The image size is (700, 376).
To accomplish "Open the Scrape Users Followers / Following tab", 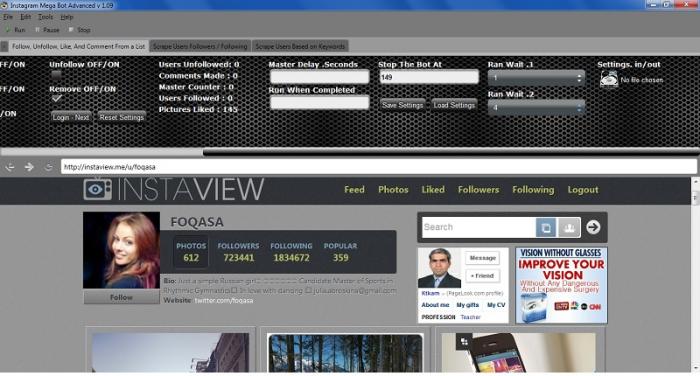I will [x=200, y=46].
